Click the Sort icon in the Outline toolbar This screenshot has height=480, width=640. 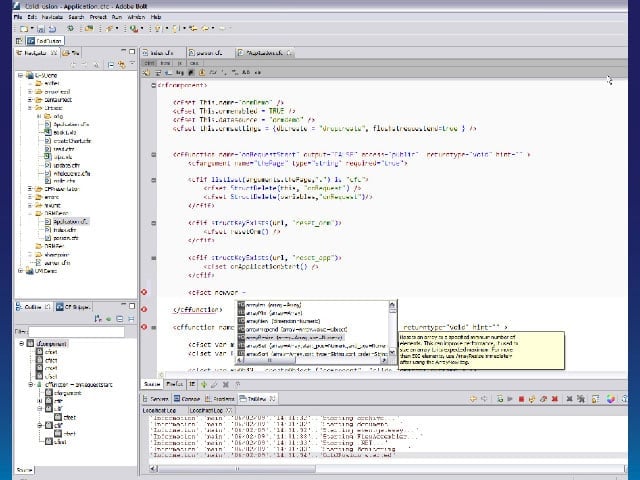[x=98, y=319]
